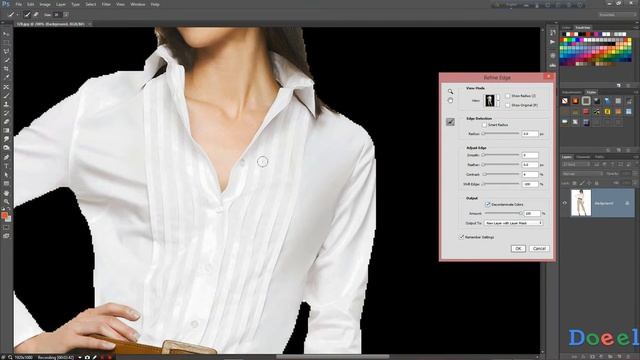Select the Blur tool
Screen dimensions: 640x360
click(x=6, y=139)
